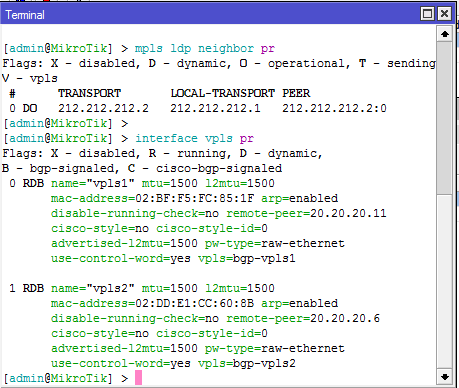This screenshot has width=459, height=388.
Task: Click name="vpls2" entry
Action: click(x=93, y=289)
